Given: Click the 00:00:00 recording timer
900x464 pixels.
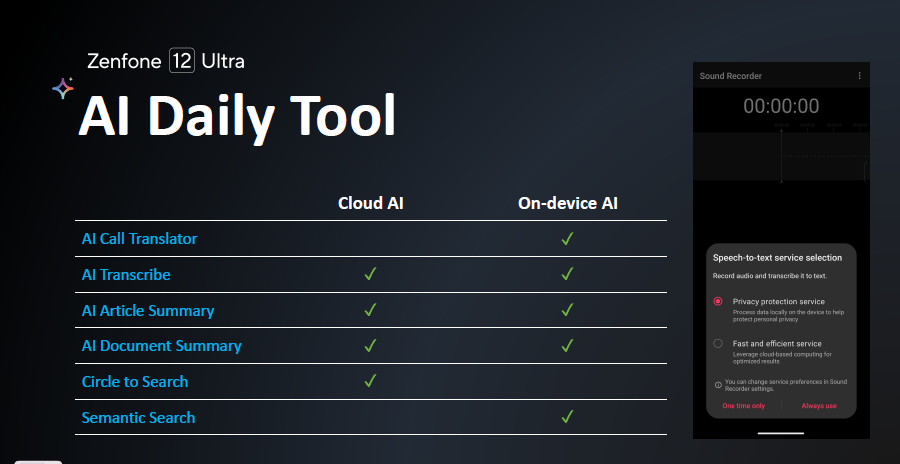Looking at the screenshot, I should pos(781,106).
